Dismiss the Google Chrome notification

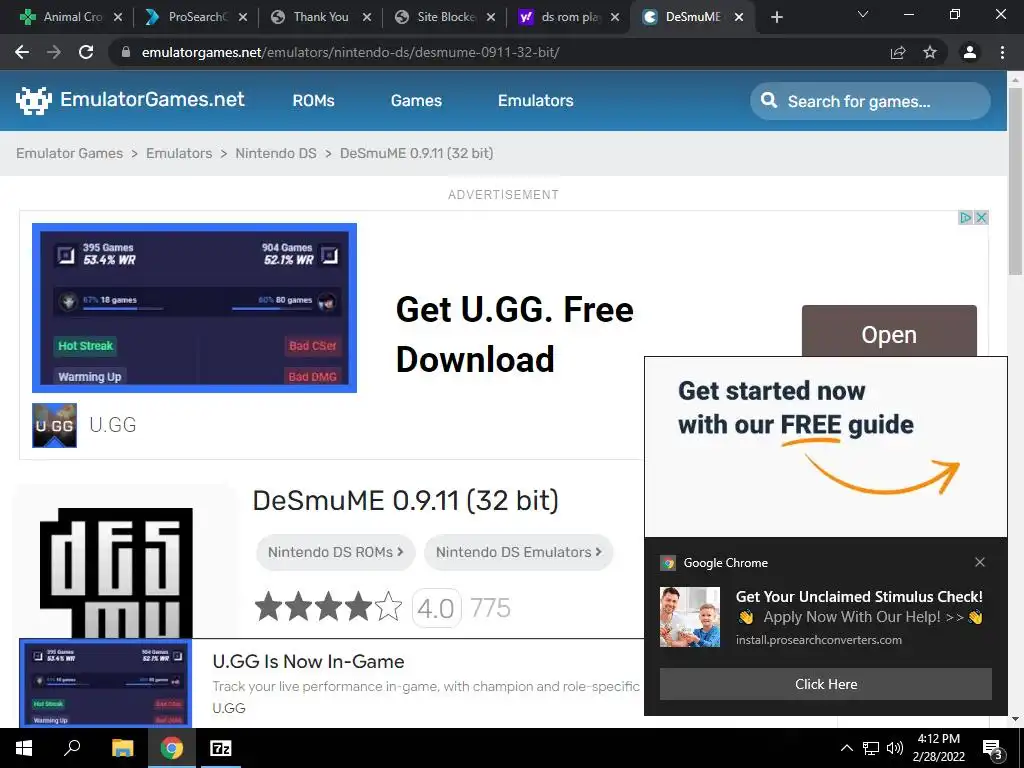[x=980, y=562]
